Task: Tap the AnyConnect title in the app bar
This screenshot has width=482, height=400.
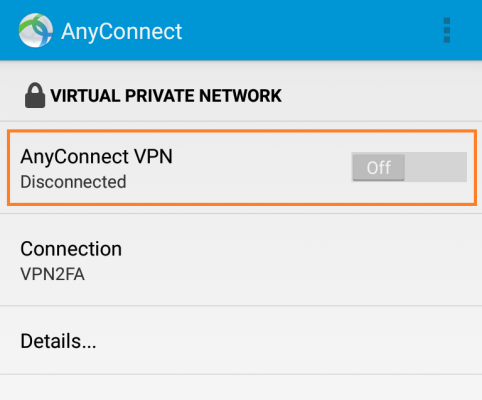Action: click(x=122, y=32)
